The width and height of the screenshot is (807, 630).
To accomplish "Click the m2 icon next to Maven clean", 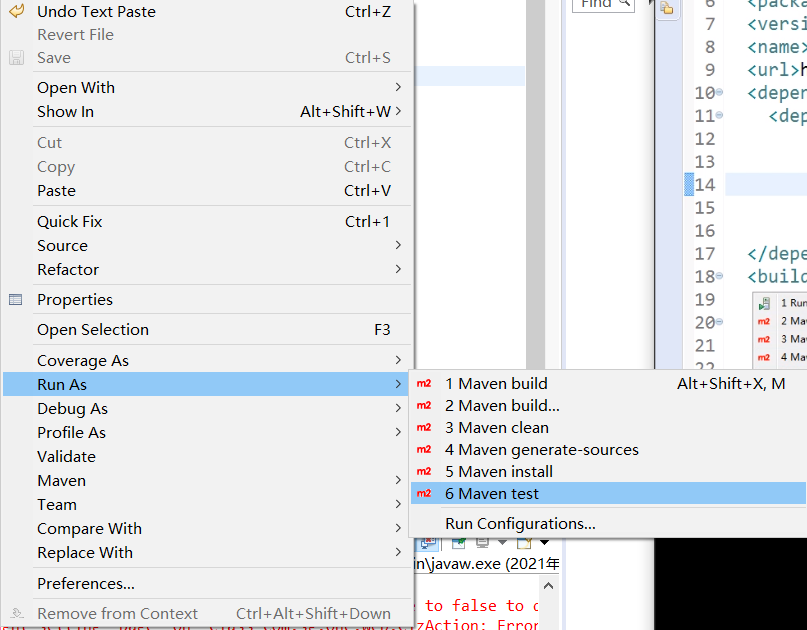I will click(424, 428).
